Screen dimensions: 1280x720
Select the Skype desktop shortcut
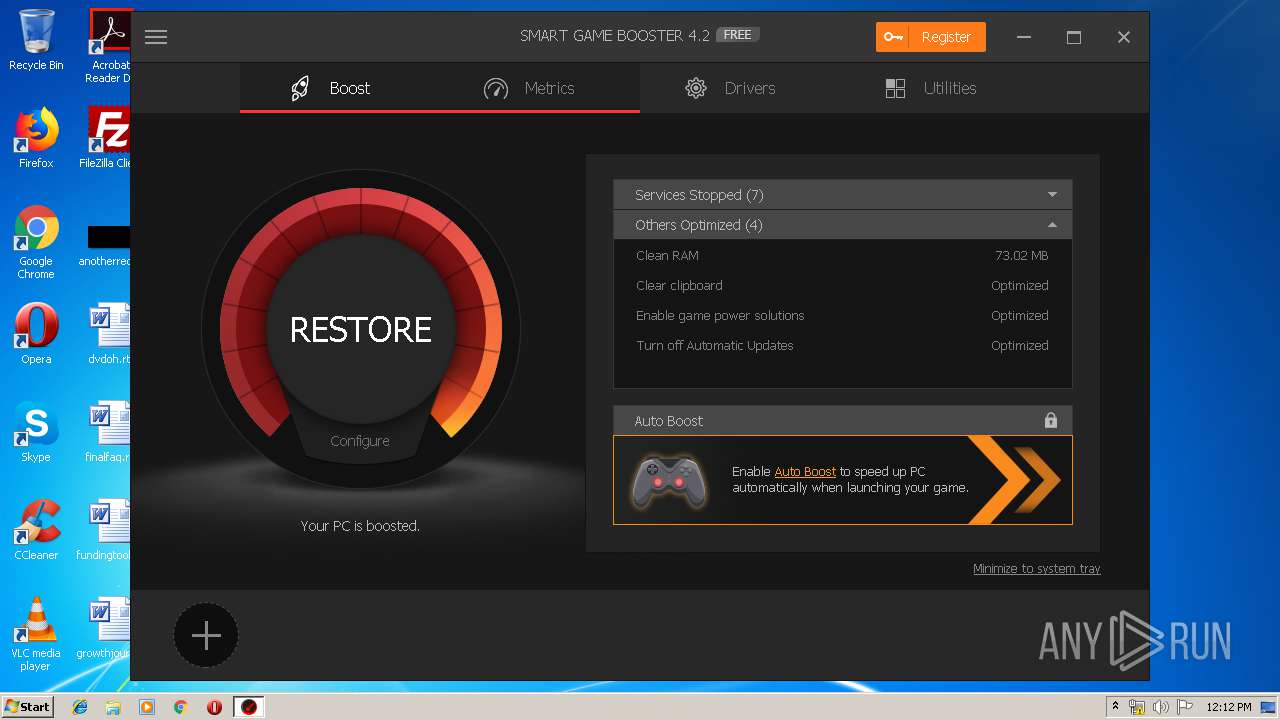click(36, 432)
